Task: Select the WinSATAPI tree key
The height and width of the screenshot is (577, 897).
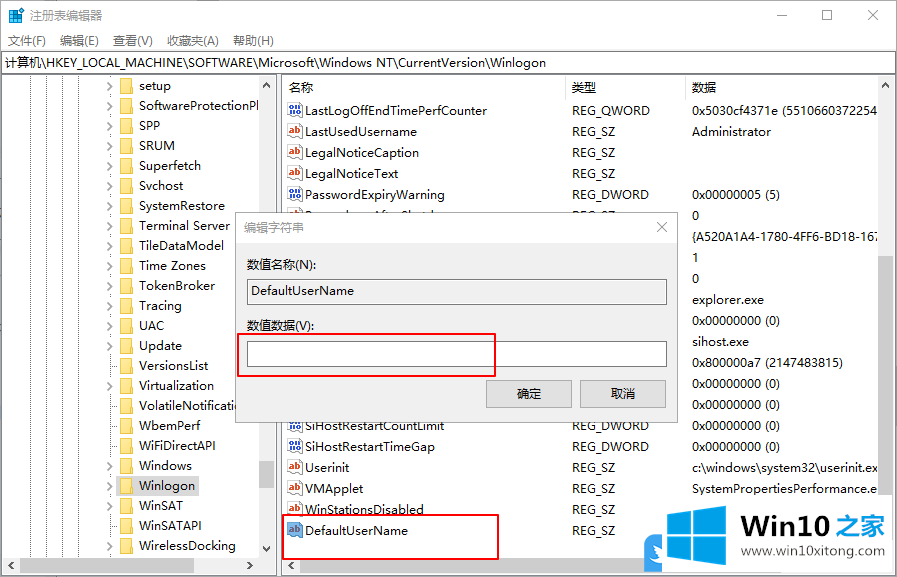Action: [170, 526]
